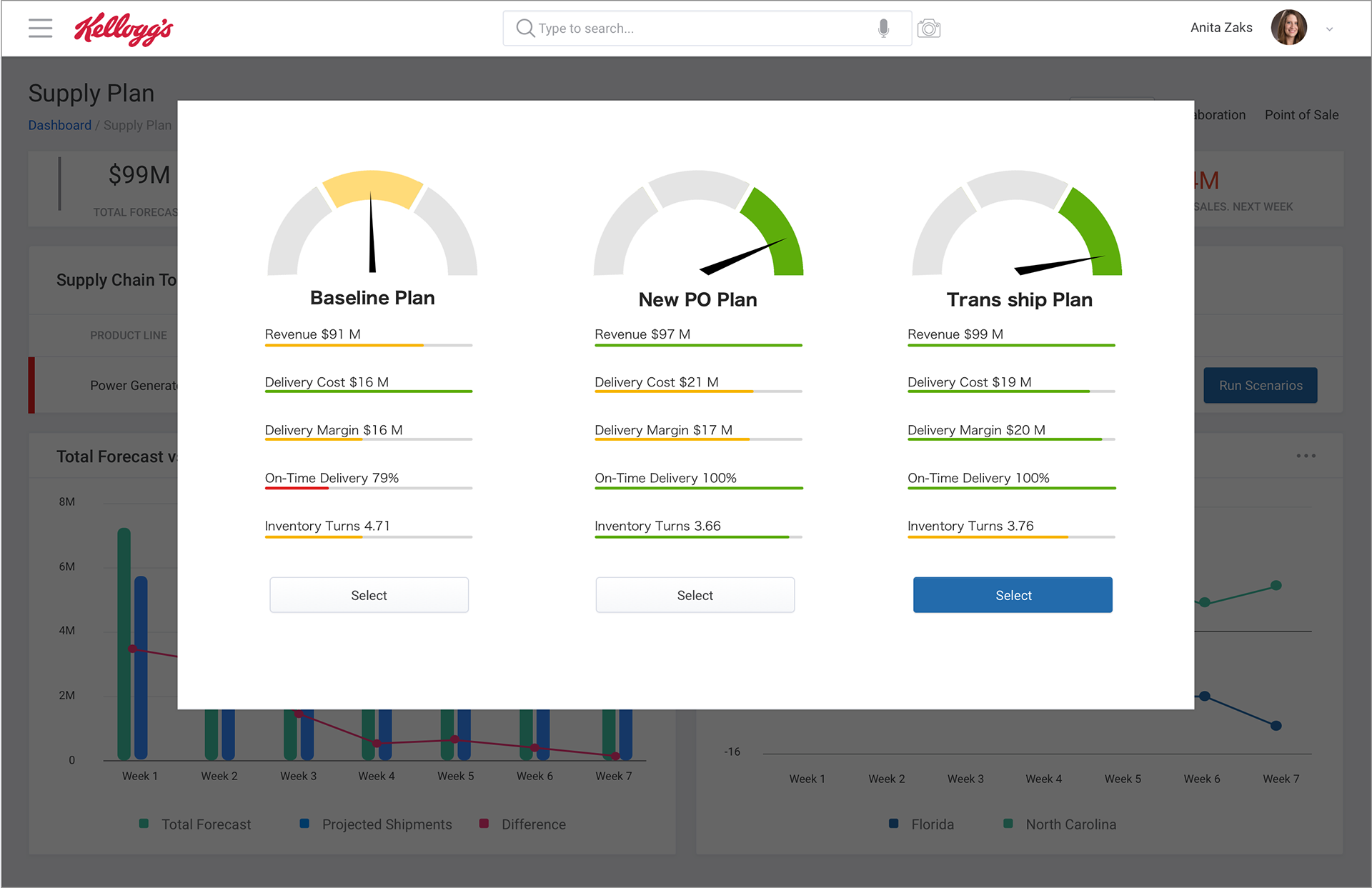Click the New PO Plan gauge

point(698,223)
